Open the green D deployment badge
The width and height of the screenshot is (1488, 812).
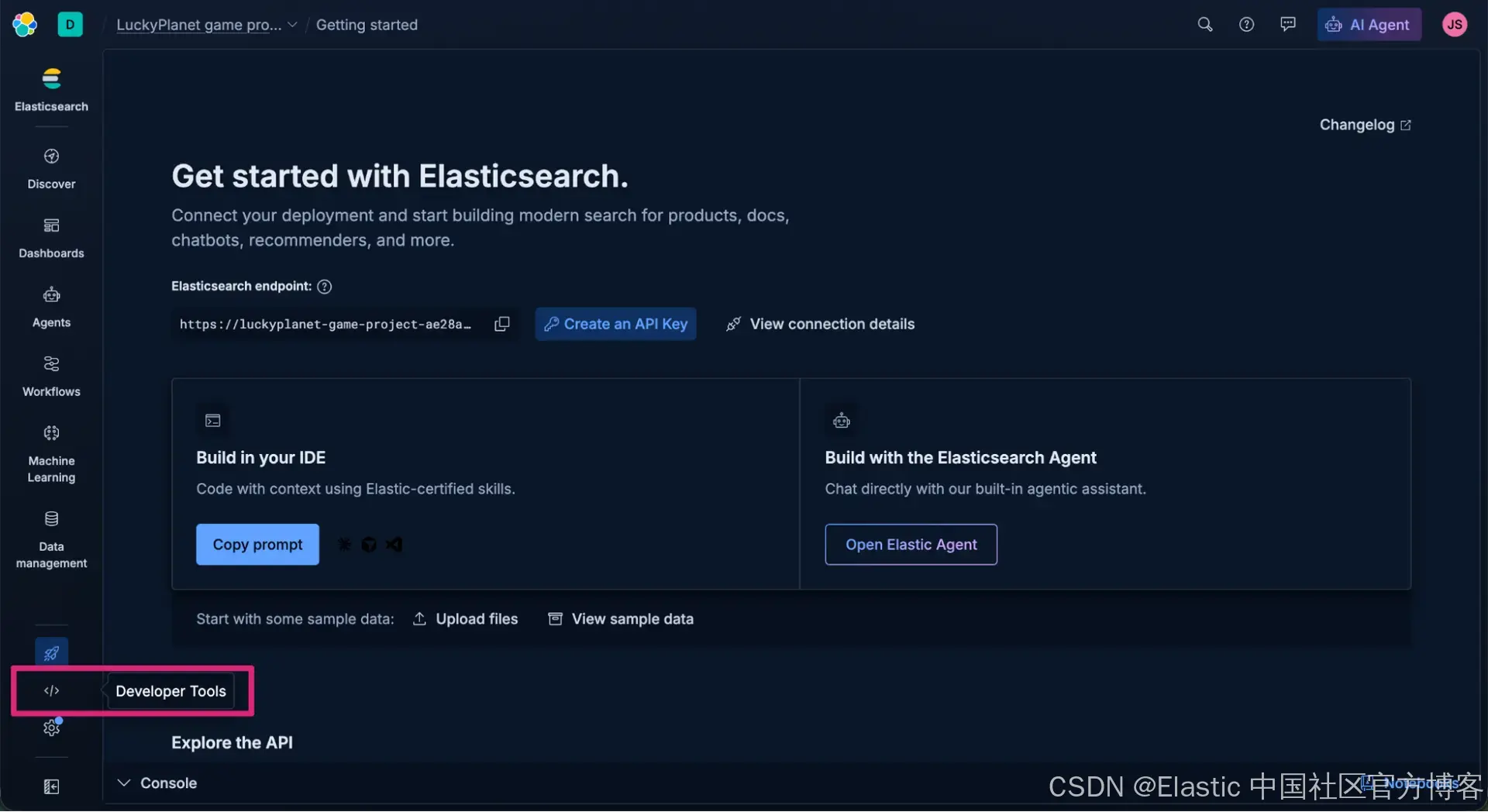pos(70,25)
